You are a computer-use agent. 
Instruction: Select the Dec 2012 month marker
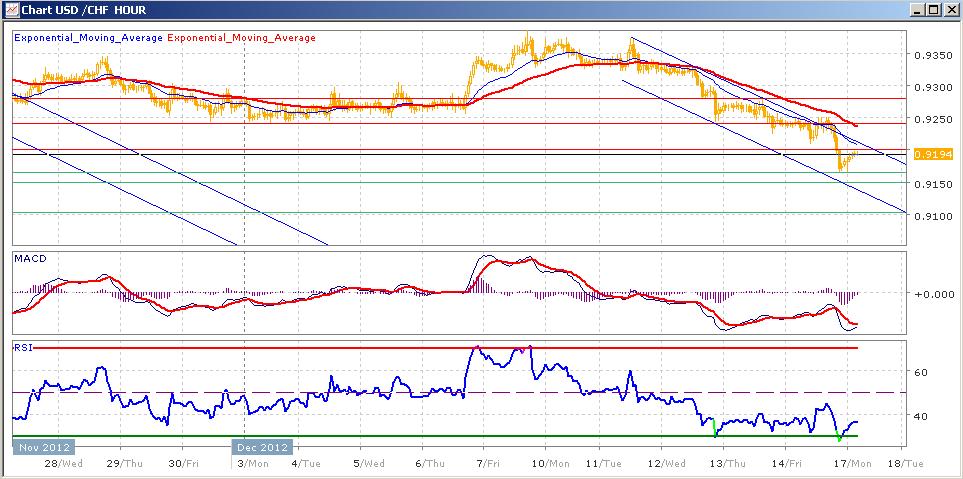264,447
